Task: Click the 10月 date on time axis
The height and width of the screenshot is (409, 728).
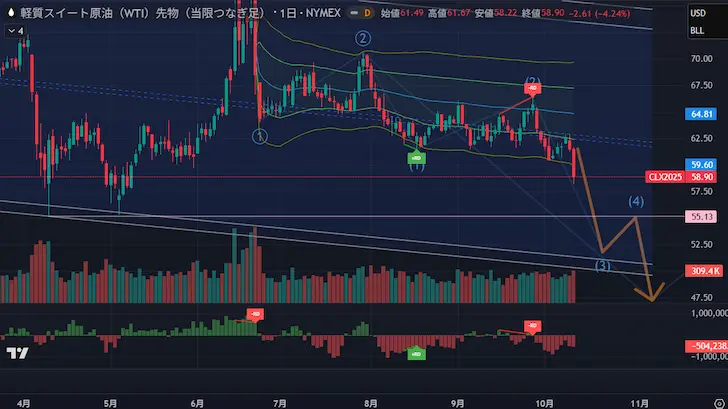Action: 544,403
